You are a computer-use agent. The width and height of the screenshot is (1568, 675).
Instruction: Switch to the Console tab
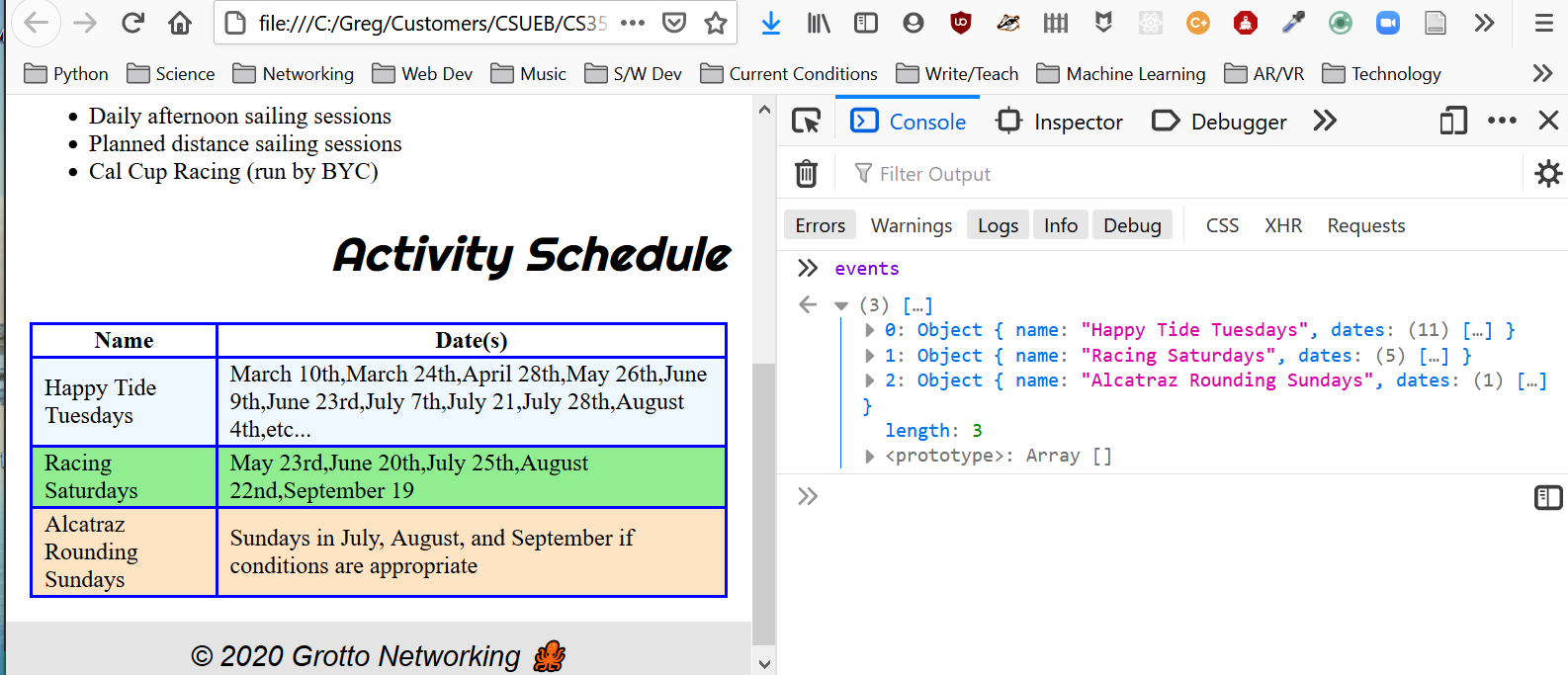pos(908,122)
